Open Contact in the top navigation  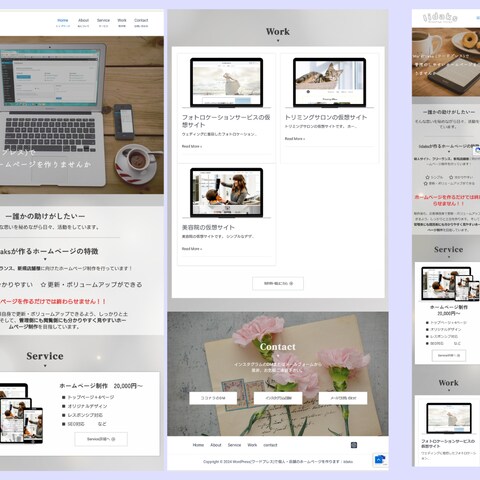pyautogui.click(x=141, y=22)
